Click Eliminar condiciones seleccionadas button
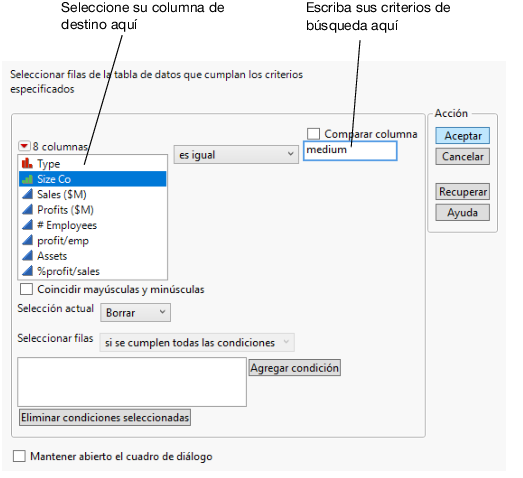The image size is (523, 478). click(105, 418)
